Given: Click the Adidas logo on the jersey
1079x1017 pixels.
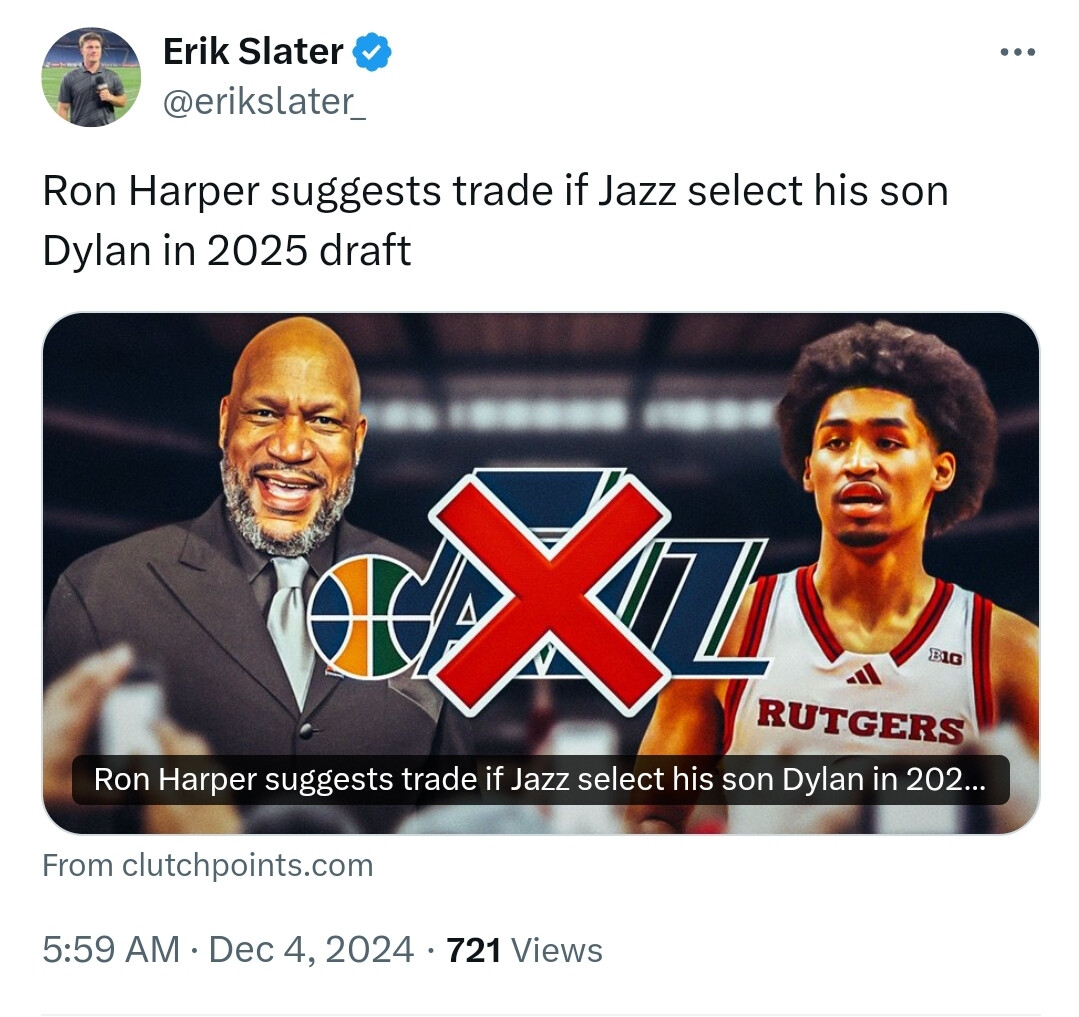Looking at the screenshot, I should pyautogui.click(x=863, y=675).
